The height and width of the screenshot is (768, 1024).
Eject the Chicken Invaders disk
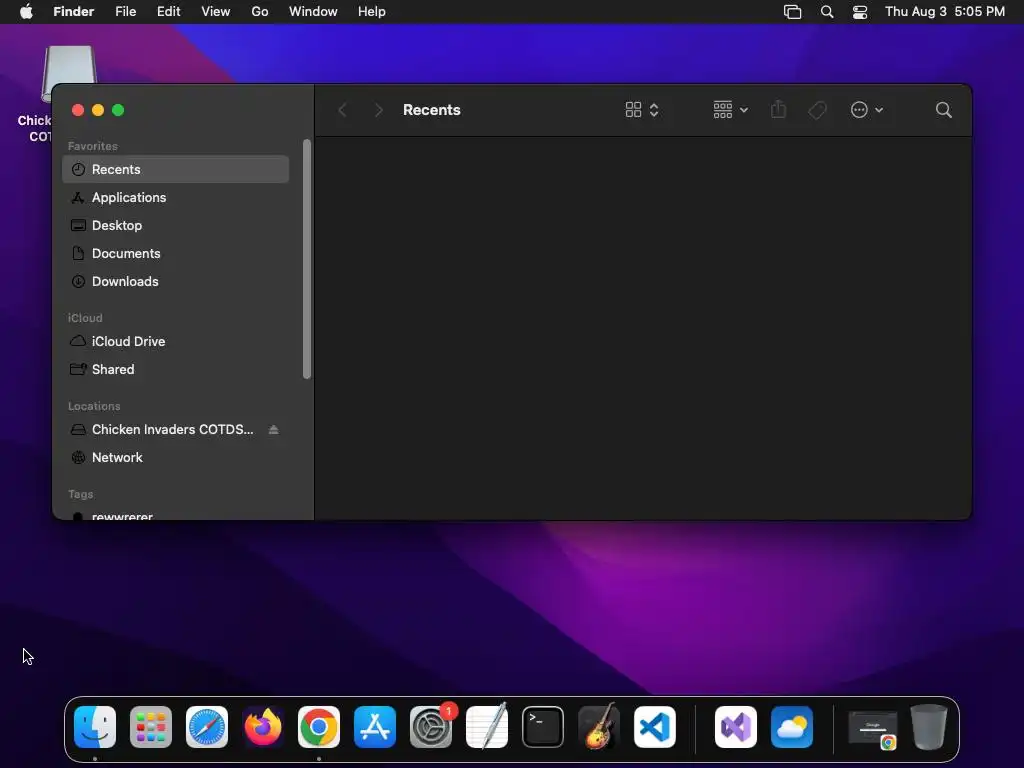click(x=274, y=430)
